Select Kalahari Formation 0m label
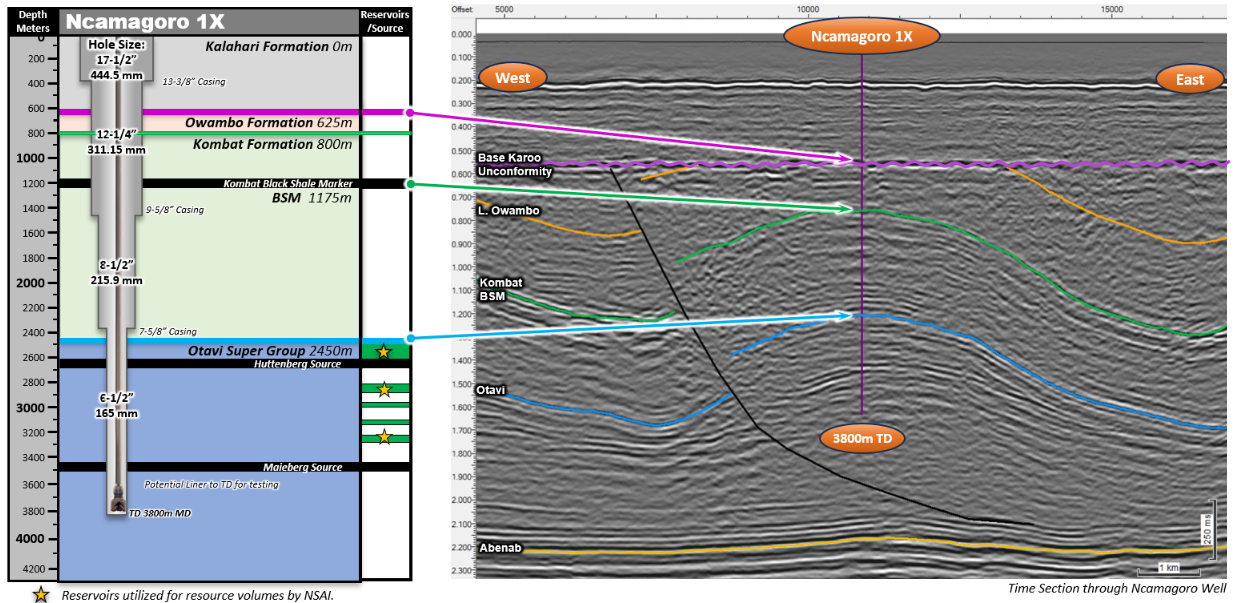 point(280,46)
